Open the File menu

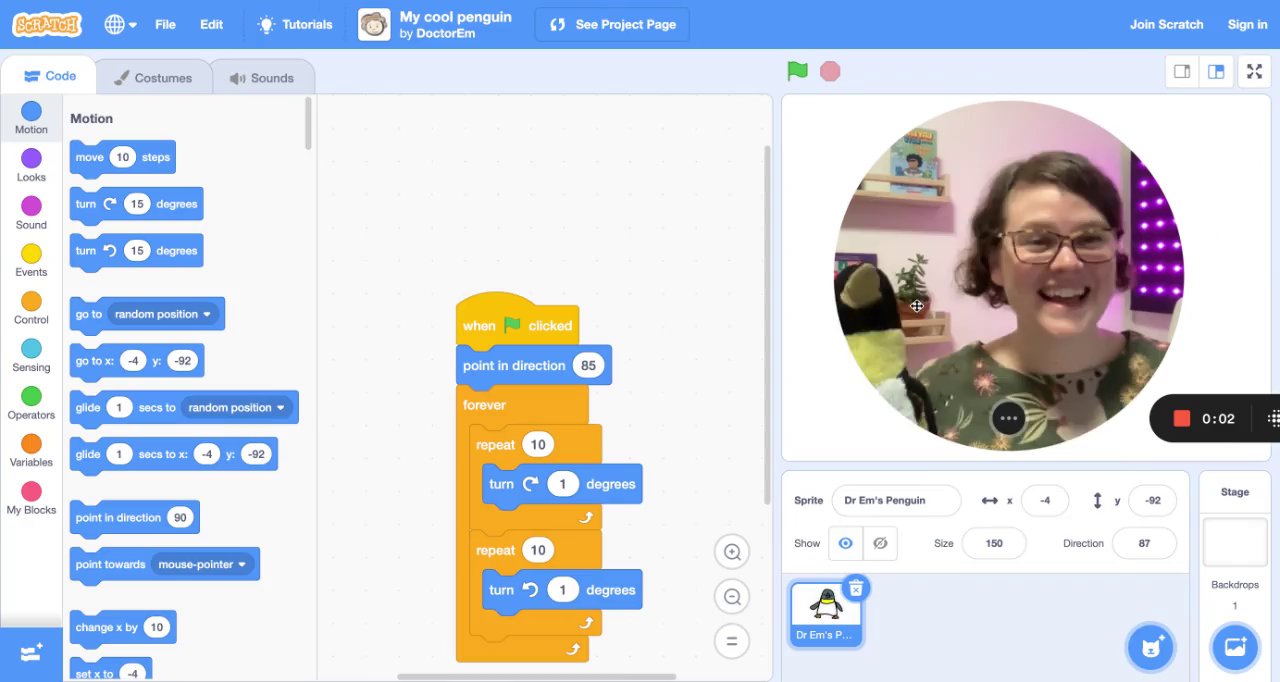coord(165,24)
